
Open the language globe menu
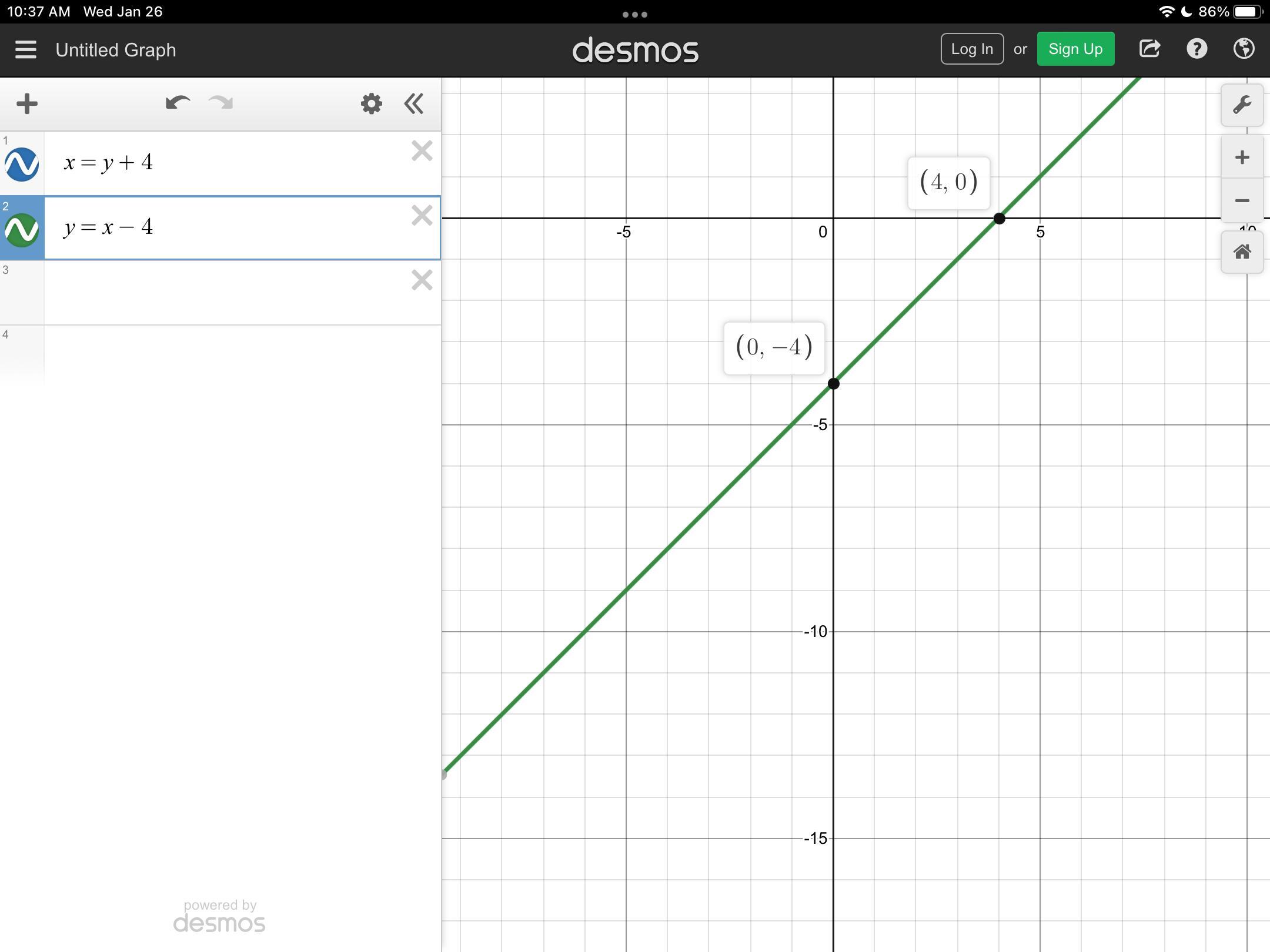tap(1244, 49)
